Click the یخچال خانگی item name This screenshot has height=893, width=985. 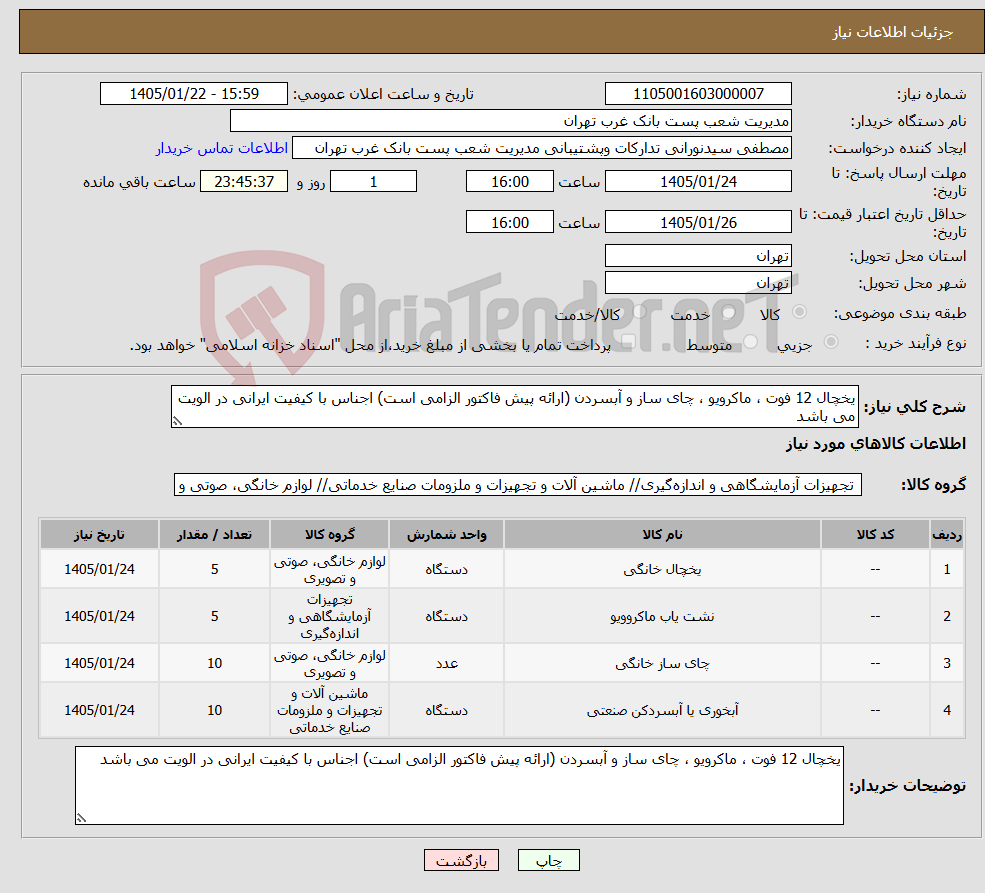[662, 570]
